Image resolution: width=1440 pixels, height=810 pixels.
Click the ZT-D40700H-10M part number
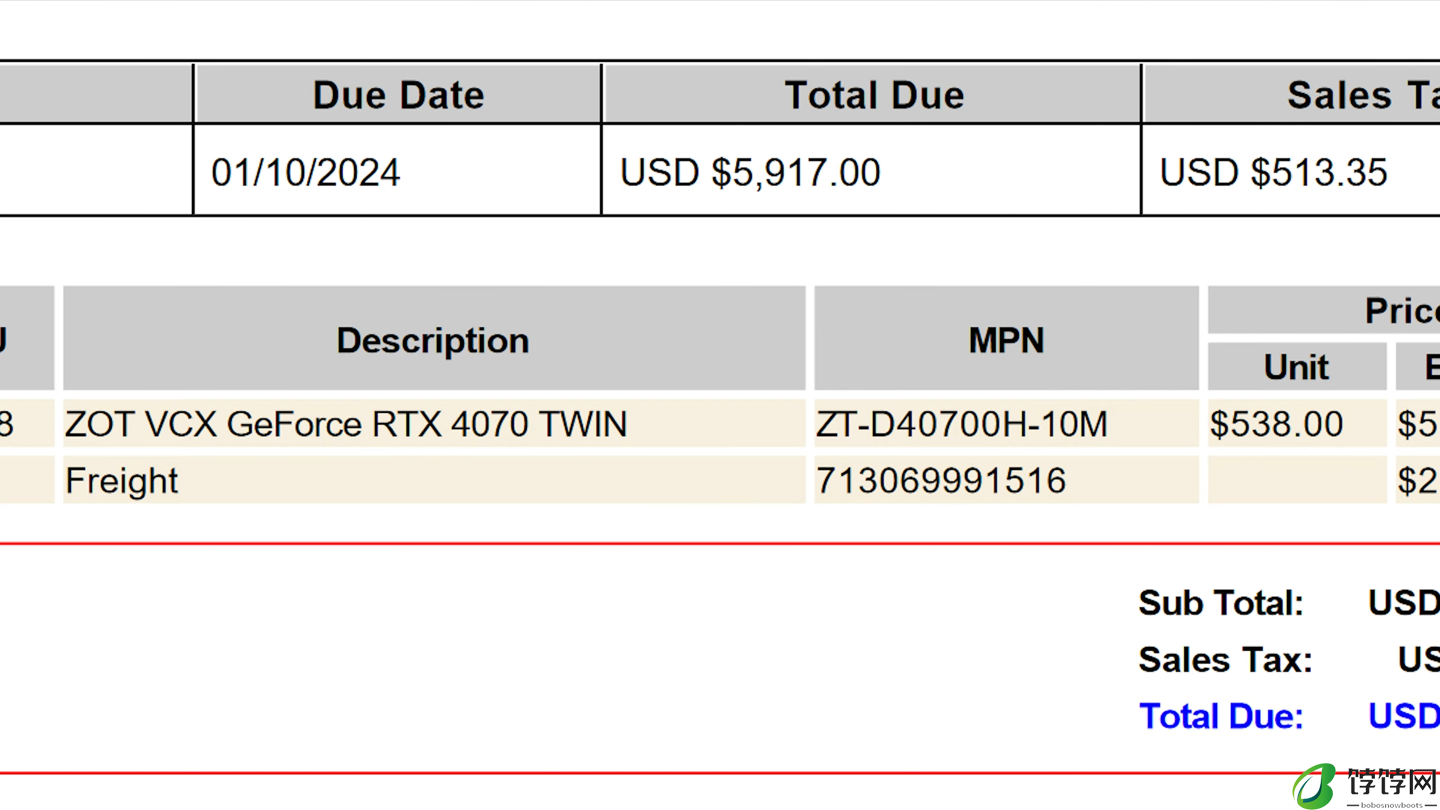(962, 424)
